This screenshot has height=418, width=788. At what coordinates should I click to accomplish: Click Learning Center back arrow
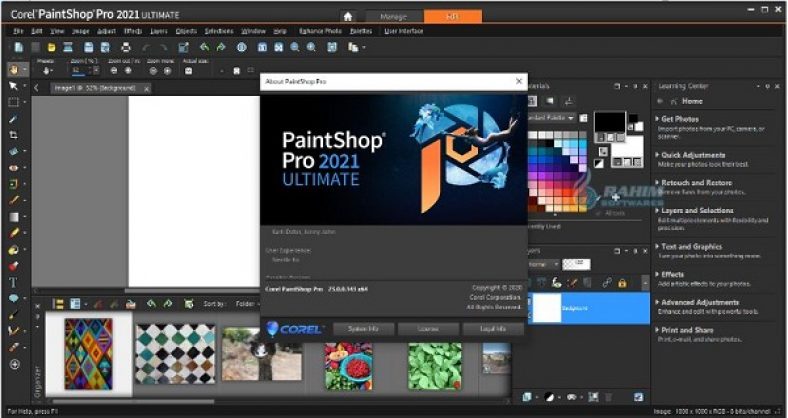pos(660,101)
